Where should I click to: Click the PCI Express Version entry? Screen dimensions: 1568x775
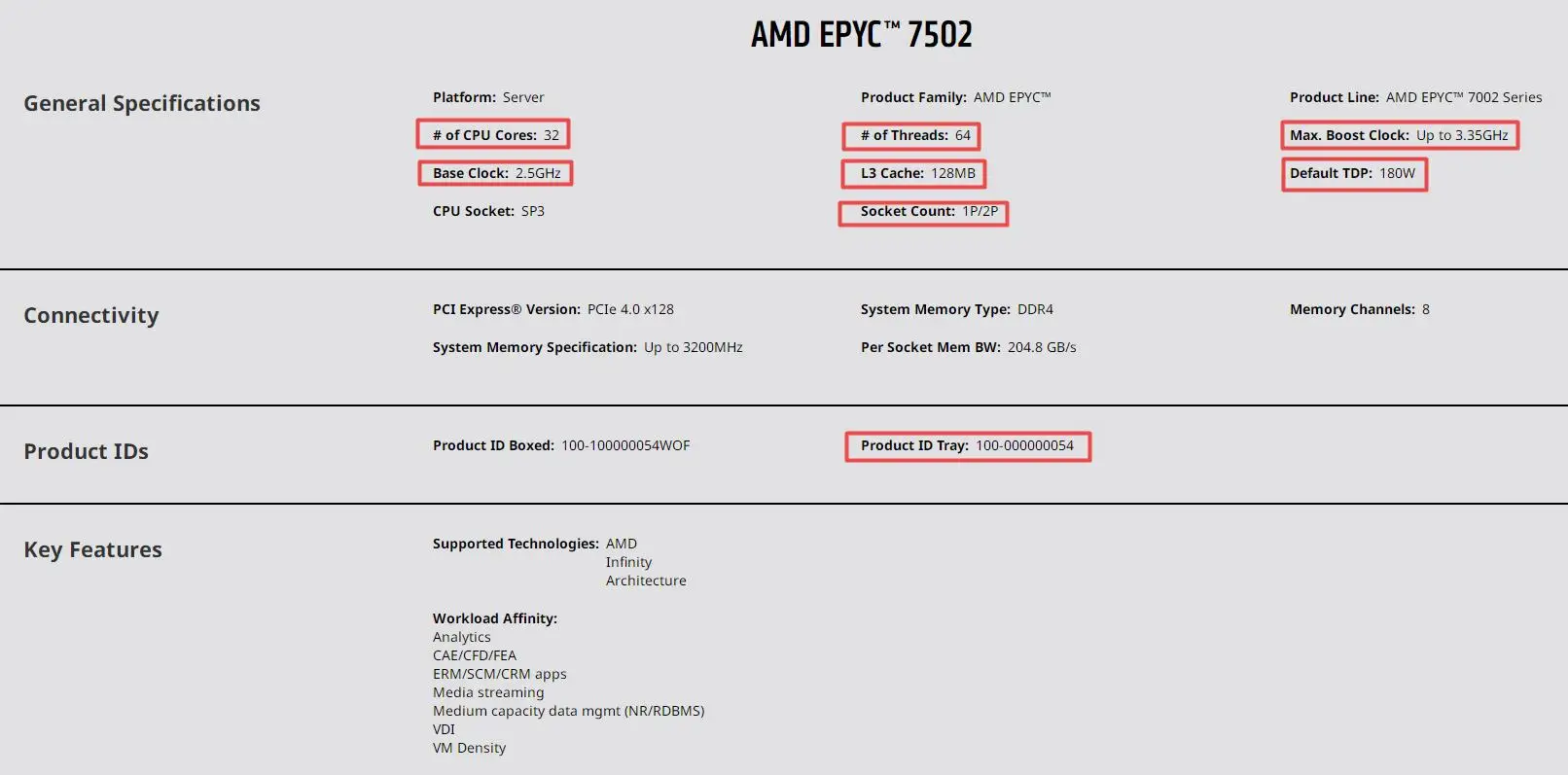[x=552, y=309]
